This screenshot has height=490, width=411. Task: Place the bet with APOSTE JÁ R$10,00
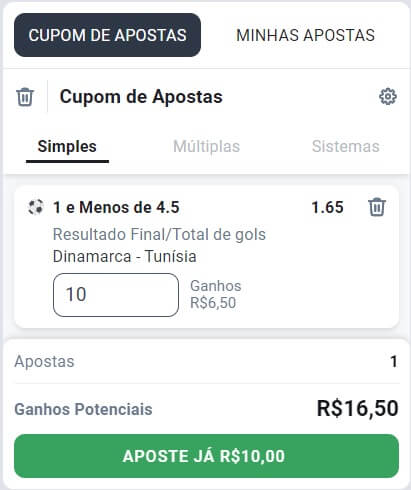pyautogui.click(x=206, y=456)
